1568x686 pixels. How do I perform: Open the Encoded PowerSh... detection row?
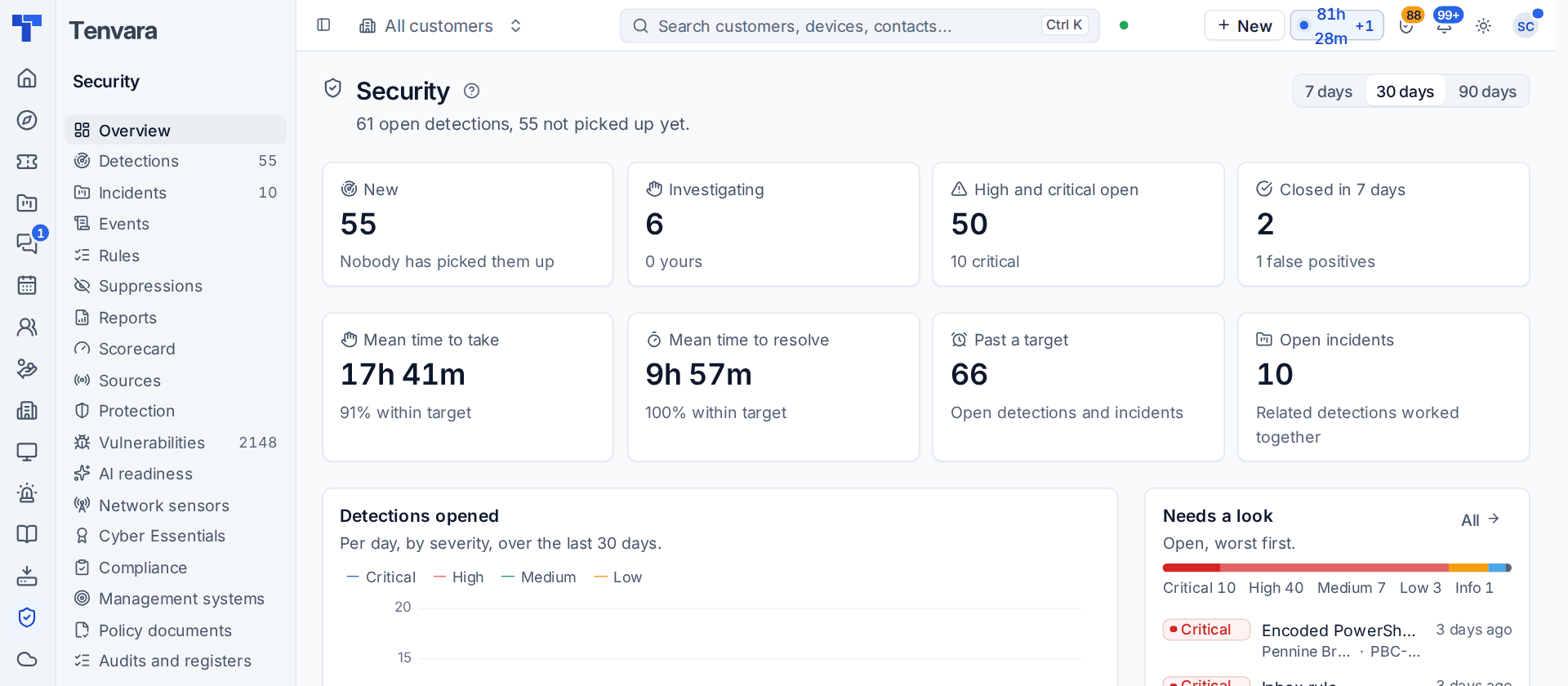[1337, 640]
